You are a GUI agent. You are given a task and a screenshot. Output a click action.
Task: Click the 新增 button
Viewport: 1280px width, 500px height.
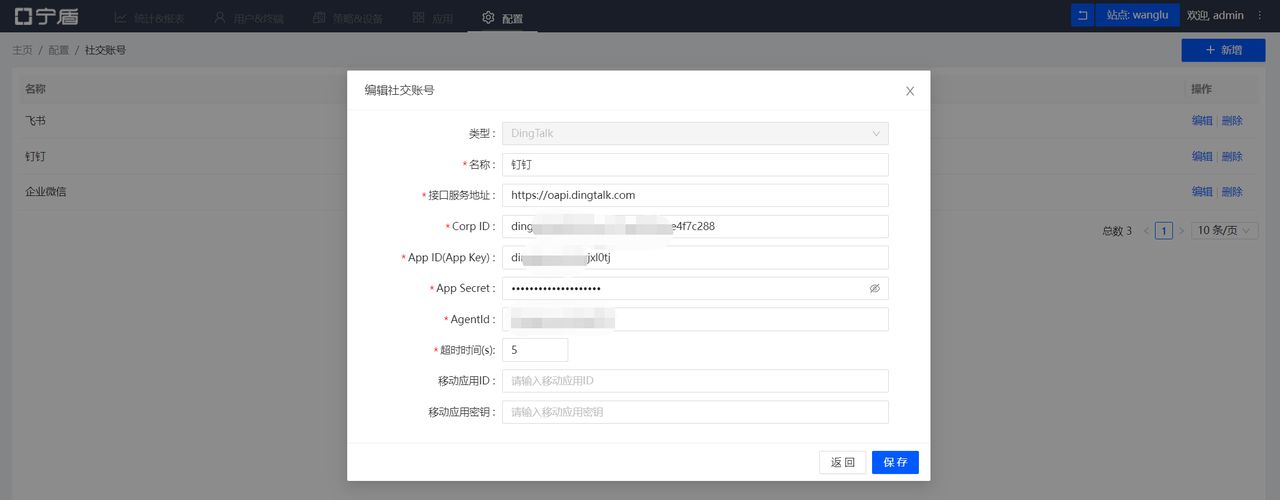[x=1224, y=50]
